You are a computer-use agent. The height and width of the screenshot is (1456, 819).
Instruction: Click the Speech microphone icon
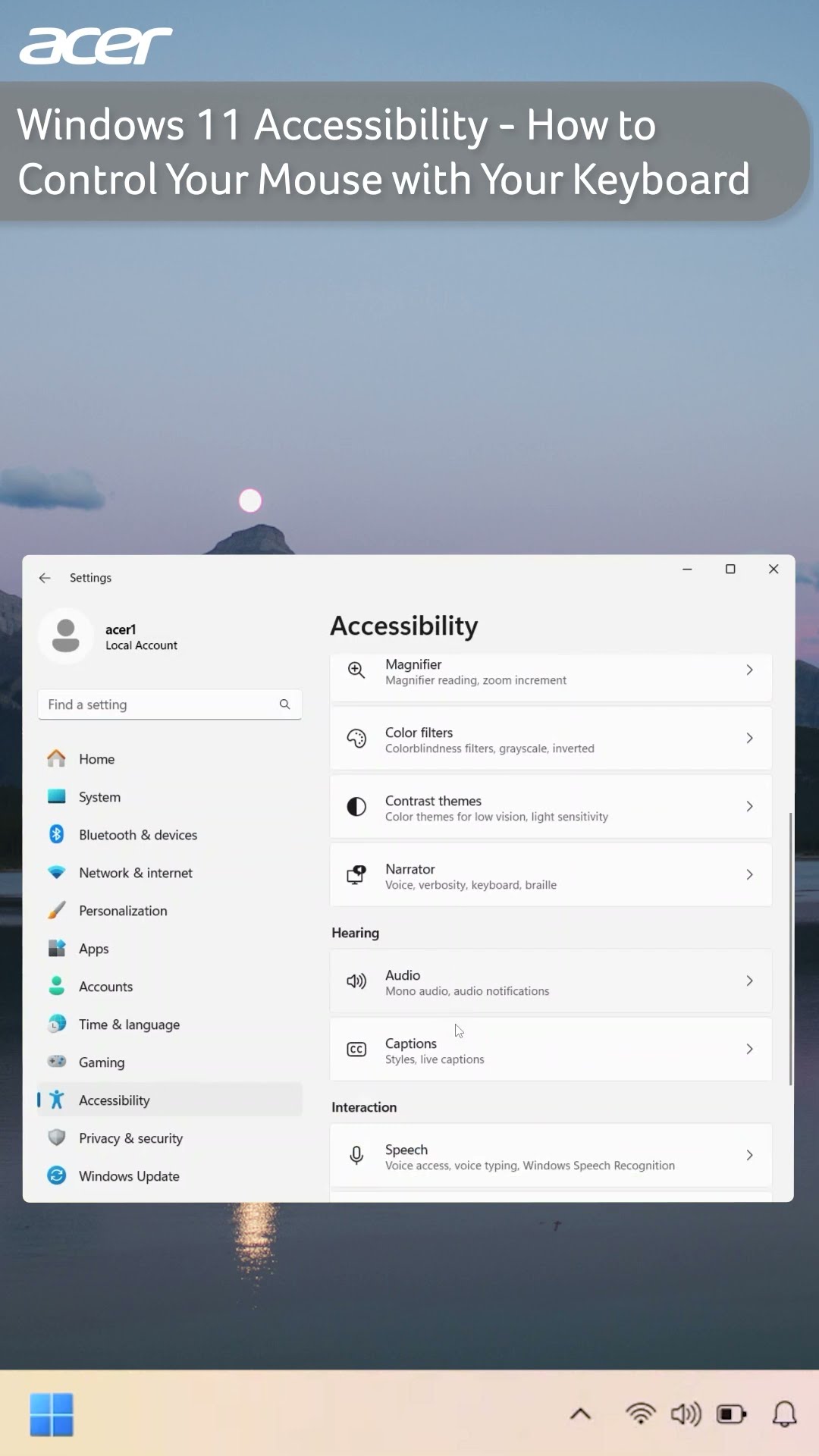click(356, 1156)
